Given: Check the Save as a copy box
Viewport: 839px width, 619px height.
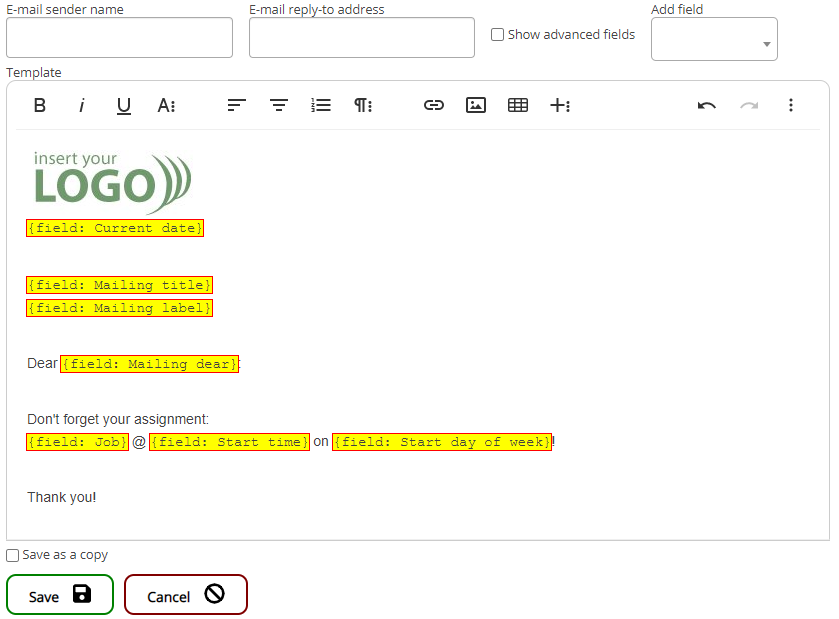Looking at the screenshot, I should tap(13, 555).
